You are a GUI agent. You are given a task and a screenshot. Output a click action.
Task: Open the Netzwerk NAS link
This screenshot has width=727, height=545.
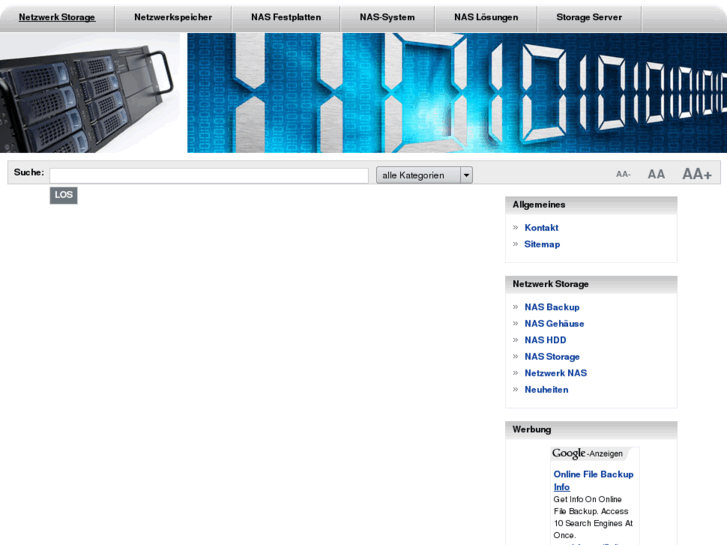[x=555, y=373]
